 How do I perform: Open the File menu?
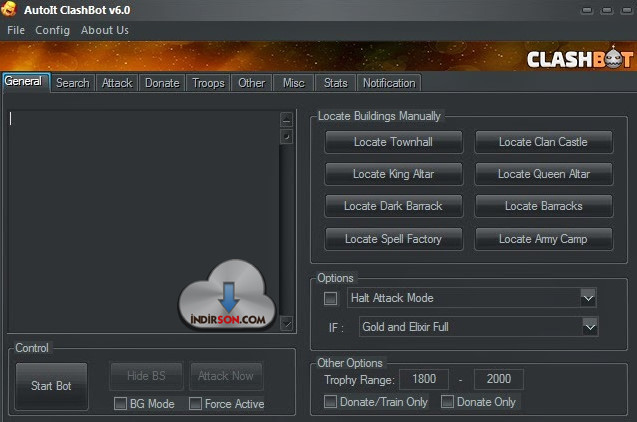point(16,30)
